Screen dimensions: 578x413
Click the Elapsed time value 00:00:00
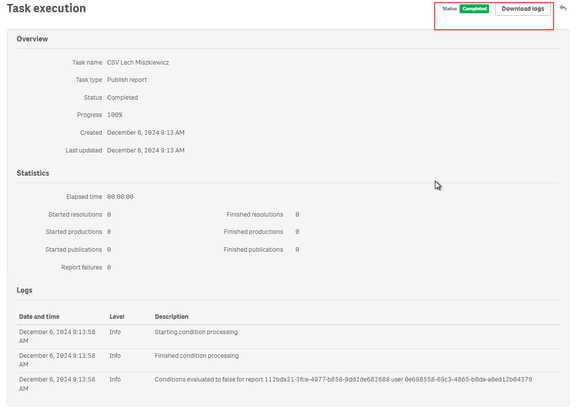click(120, 197)
